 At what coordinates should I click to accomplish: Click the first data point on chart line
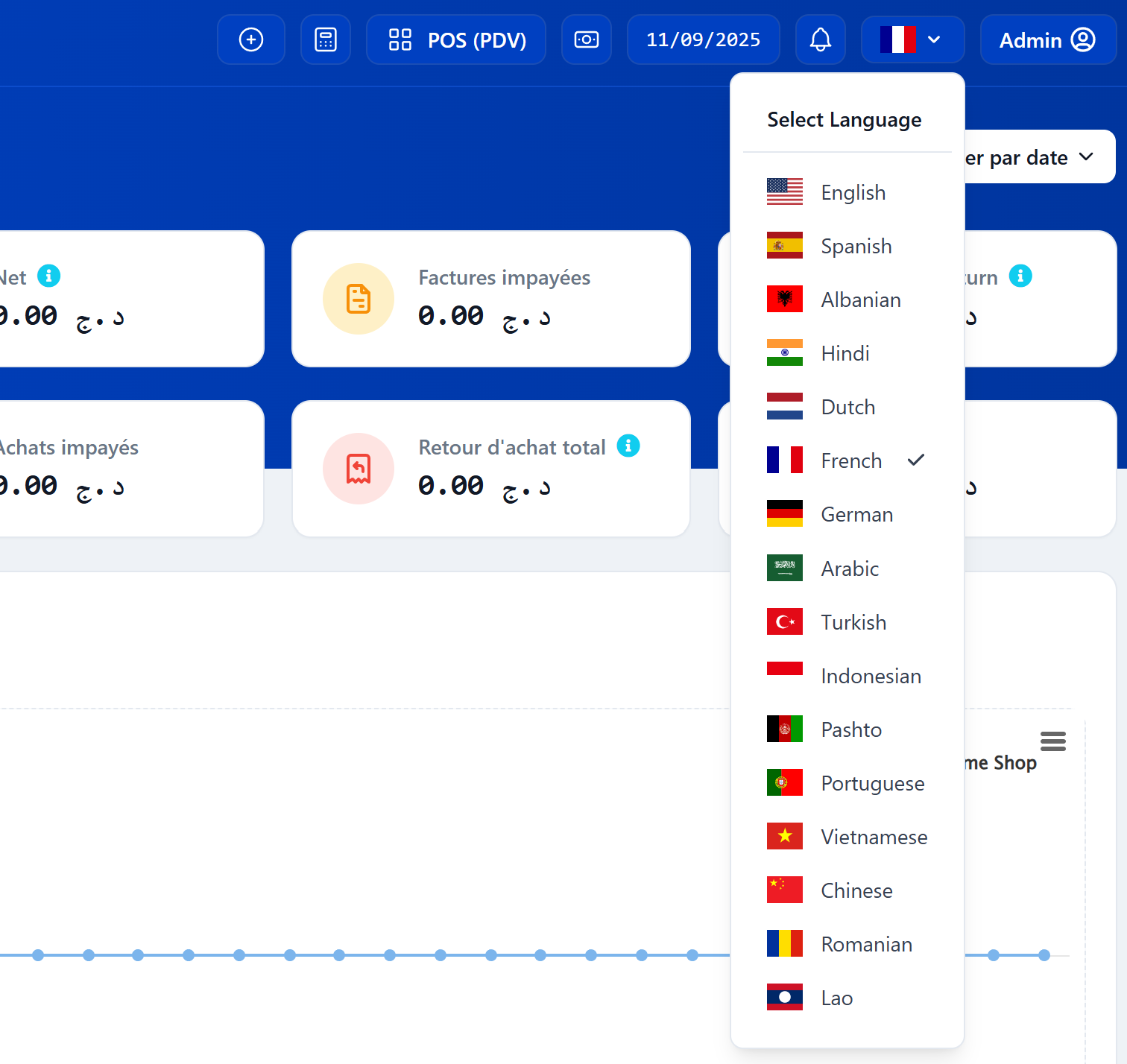pos(38,955)
